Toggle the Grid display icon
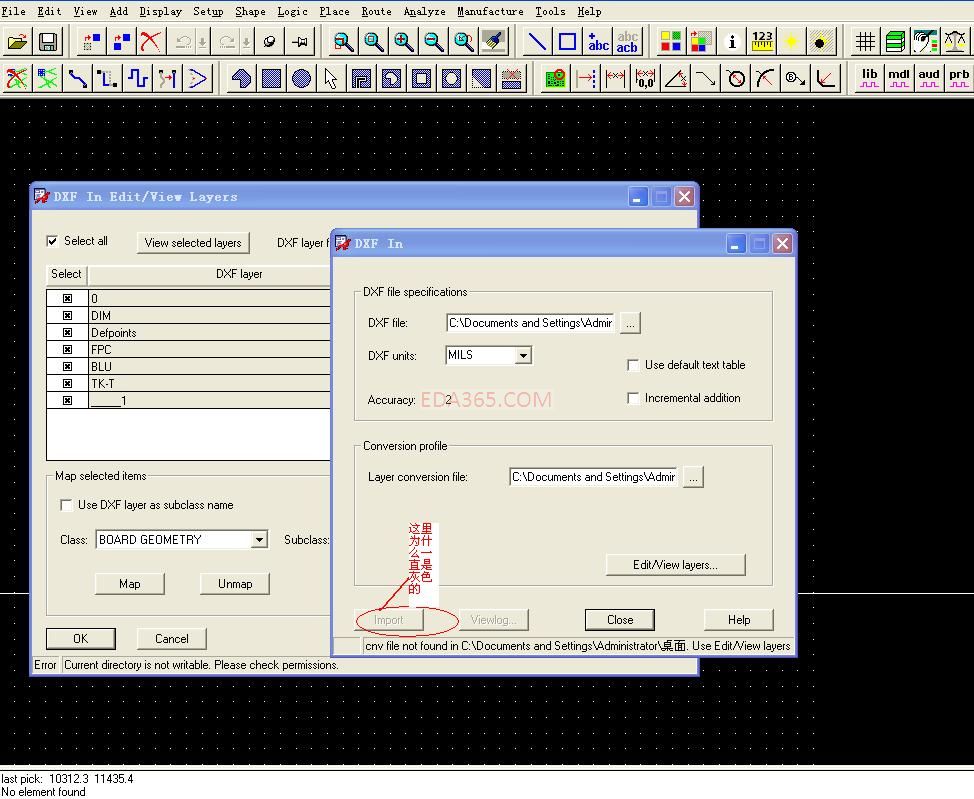The image size is (974, 799). click(865, 42)
